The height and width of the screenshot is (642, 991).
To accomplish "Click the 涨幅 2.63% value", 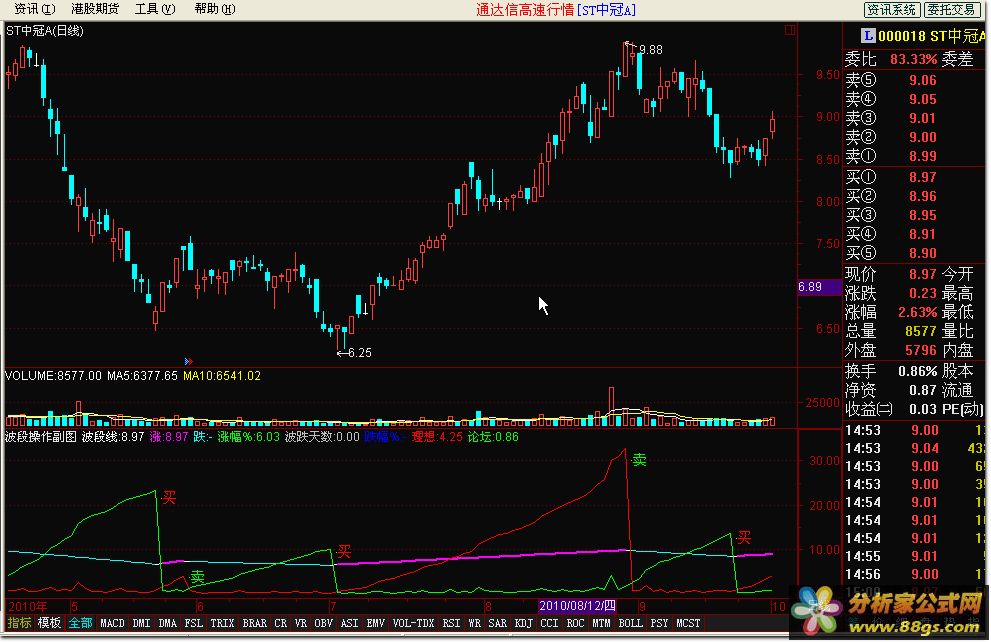I will [x=917, y=312].
